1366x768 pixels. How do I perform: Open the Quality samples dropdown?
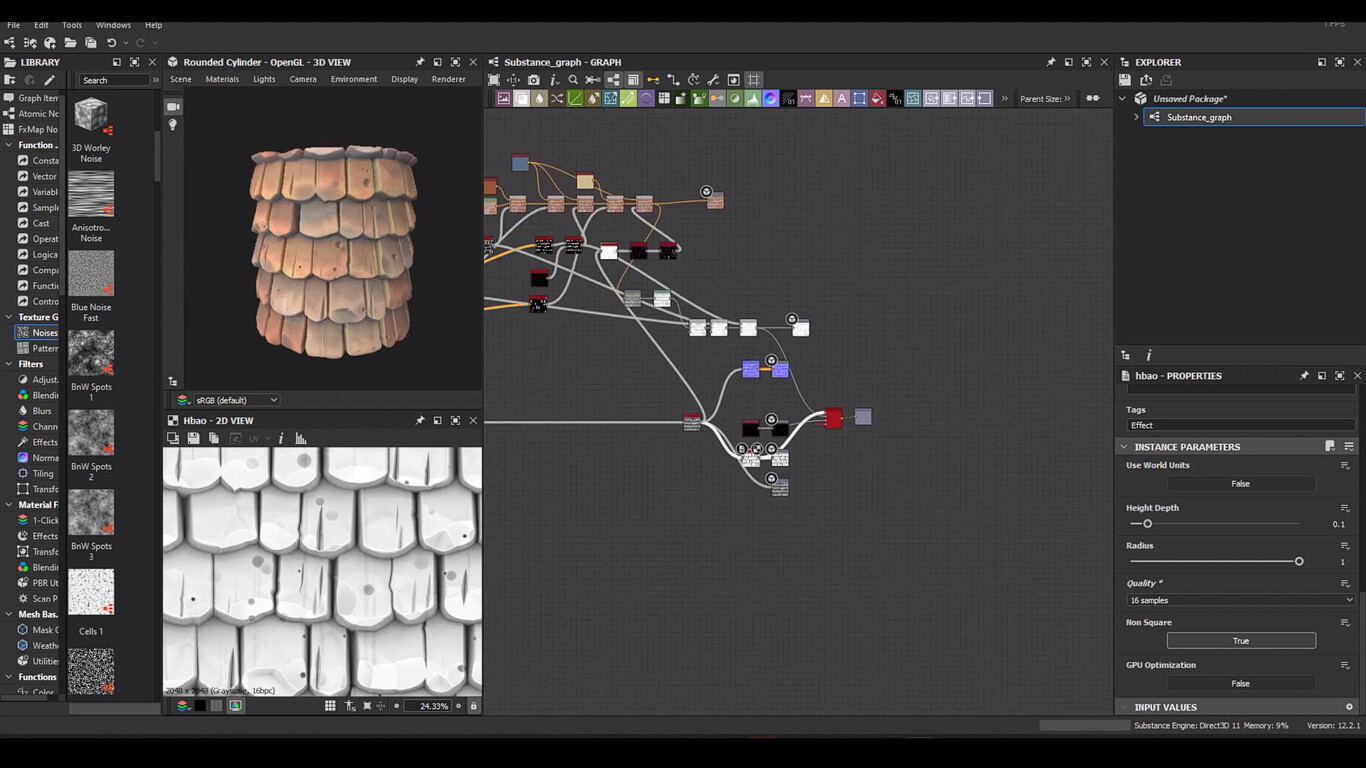pyautogui.click(x=1240, y=600)
